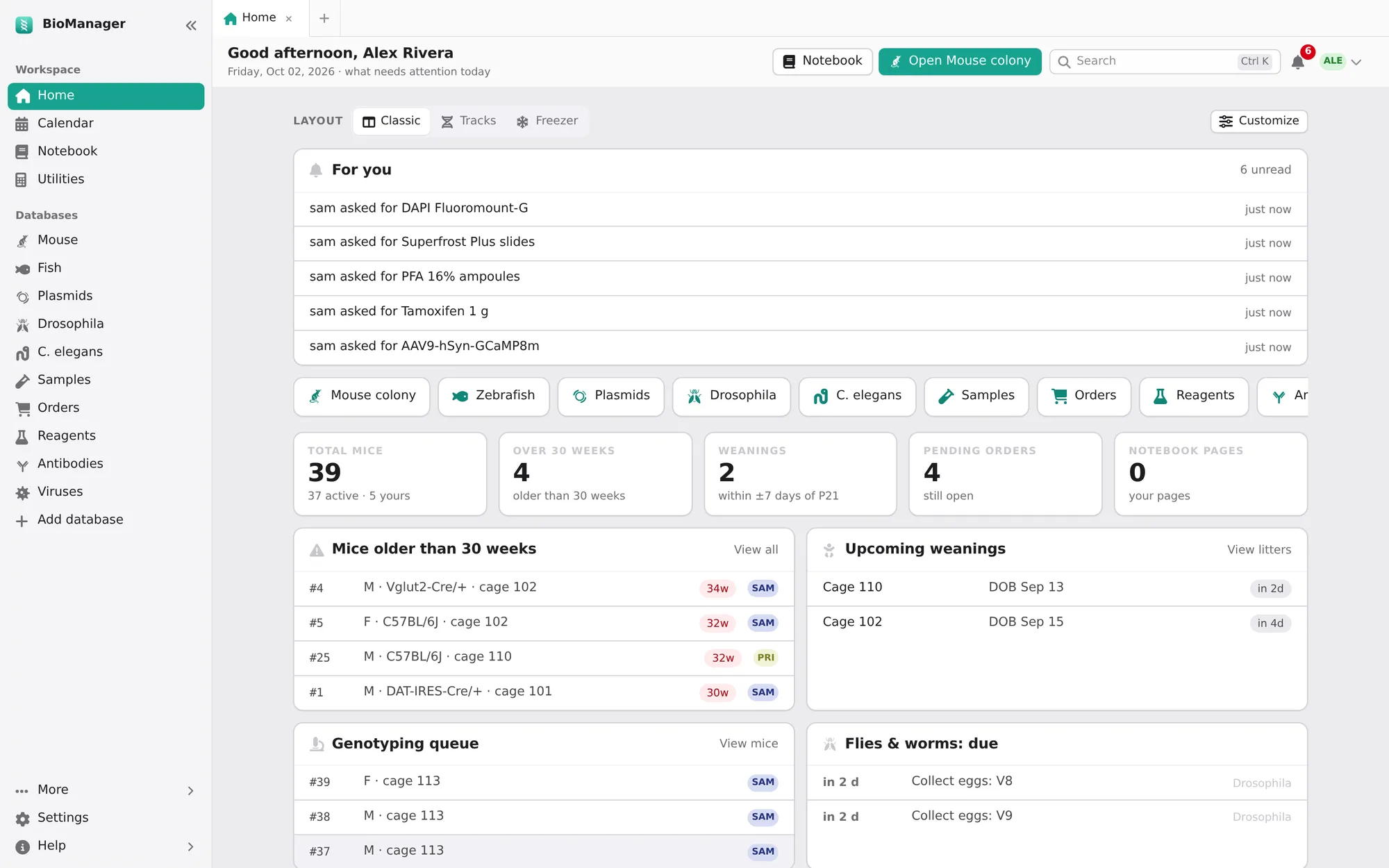Expand the Help submenu

pos(106,846)
